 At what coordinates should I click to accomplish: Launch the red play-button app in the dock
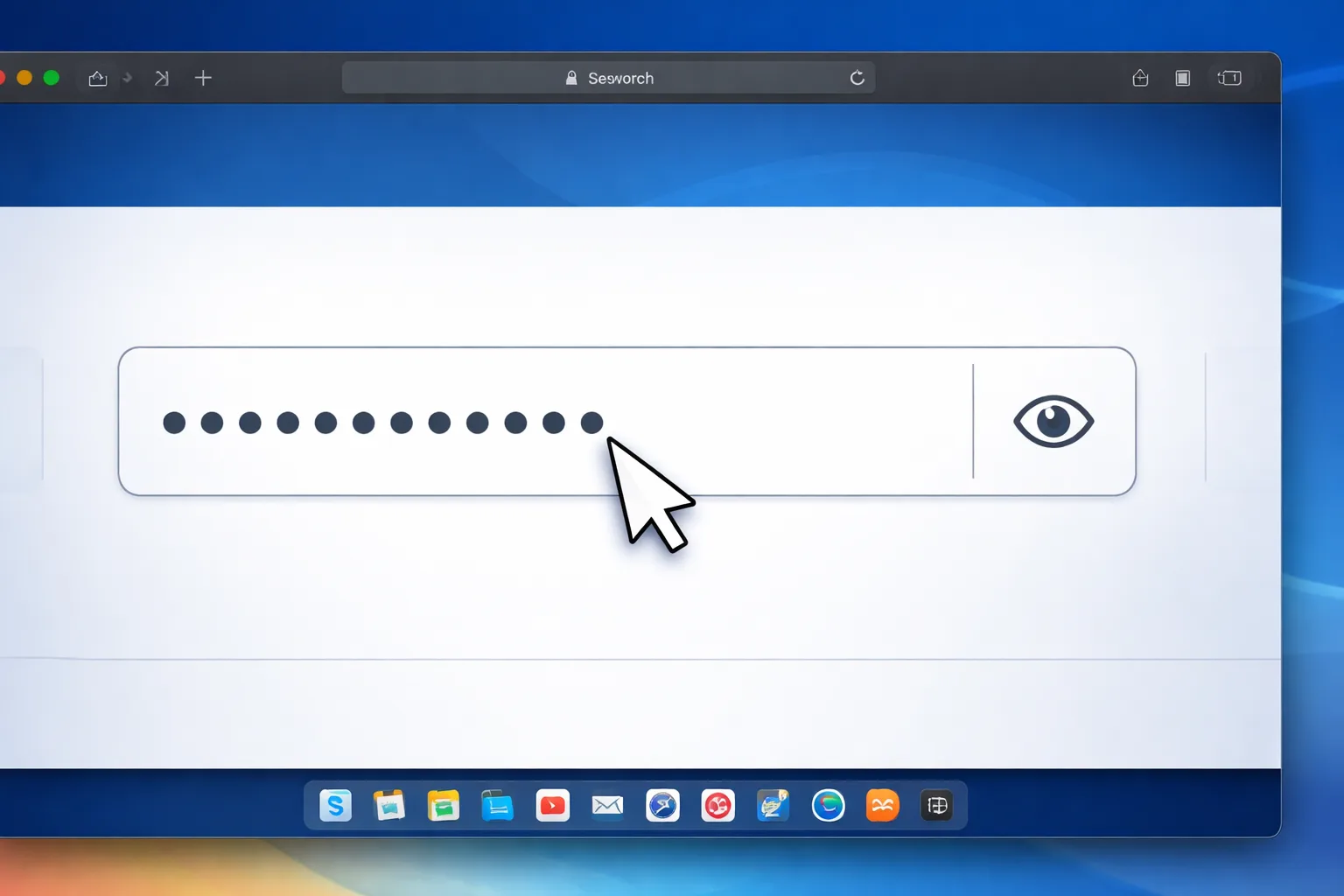553,805
